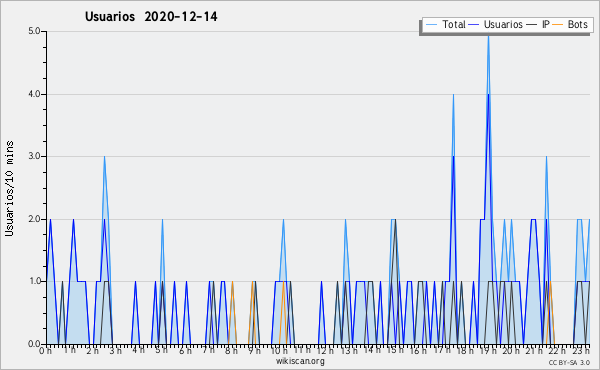Click the '11 h' x-axis label
This screenshot has height=370, width=600.
[302, 350]
